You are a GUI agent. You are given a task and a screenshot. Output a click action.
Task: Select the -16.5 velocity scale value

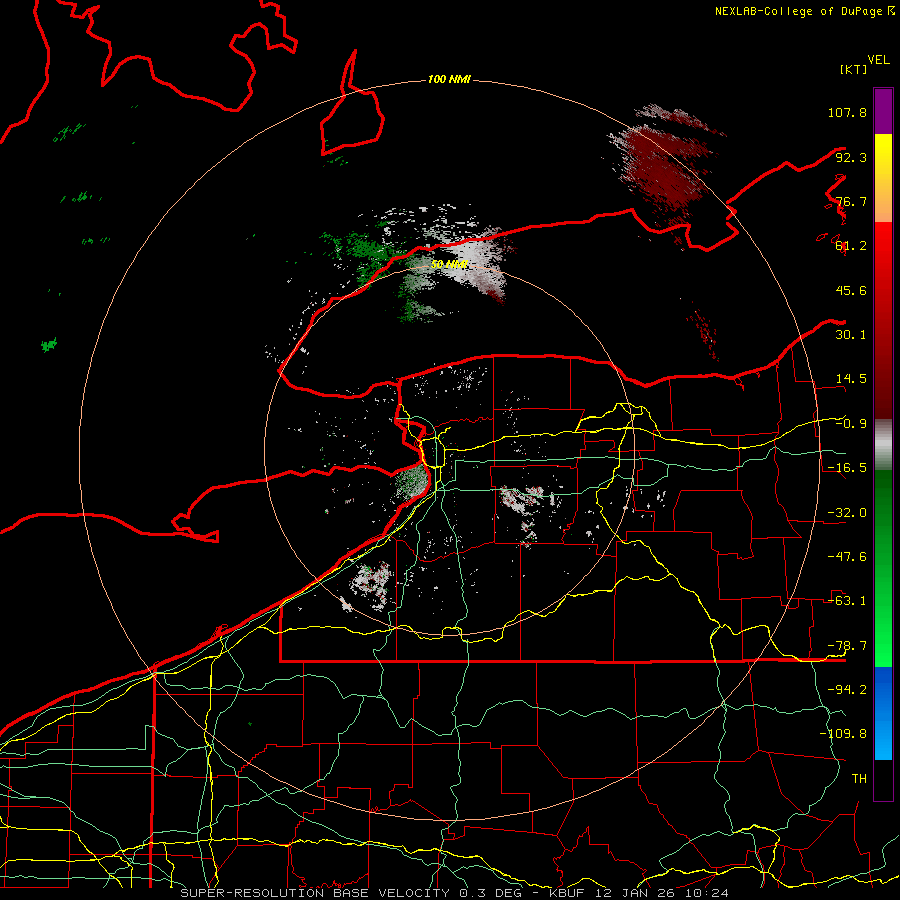point(847,468)
